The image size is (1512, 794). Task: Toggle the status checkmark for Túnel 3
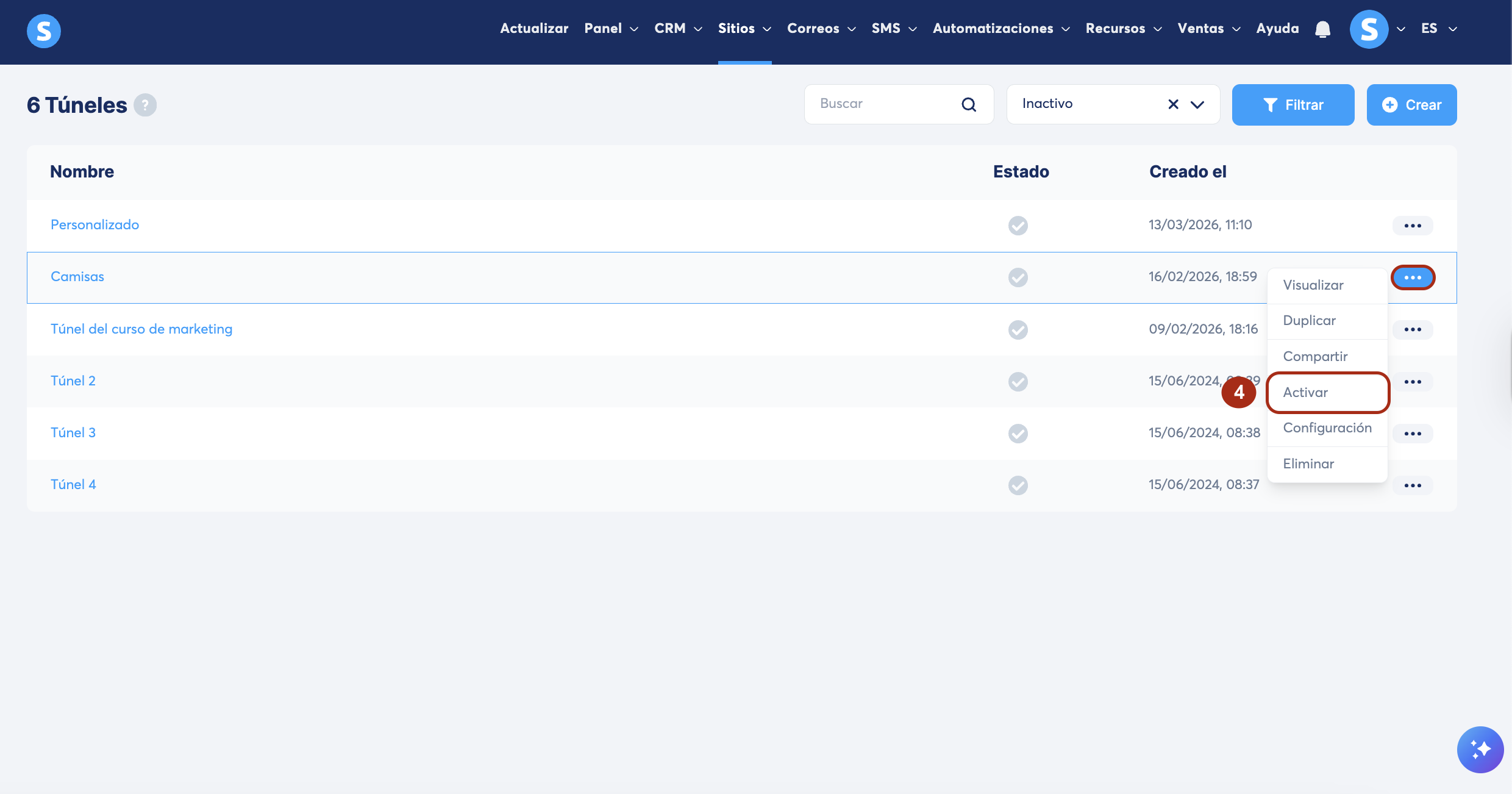pyautogui.click(x=1018, y=434)
